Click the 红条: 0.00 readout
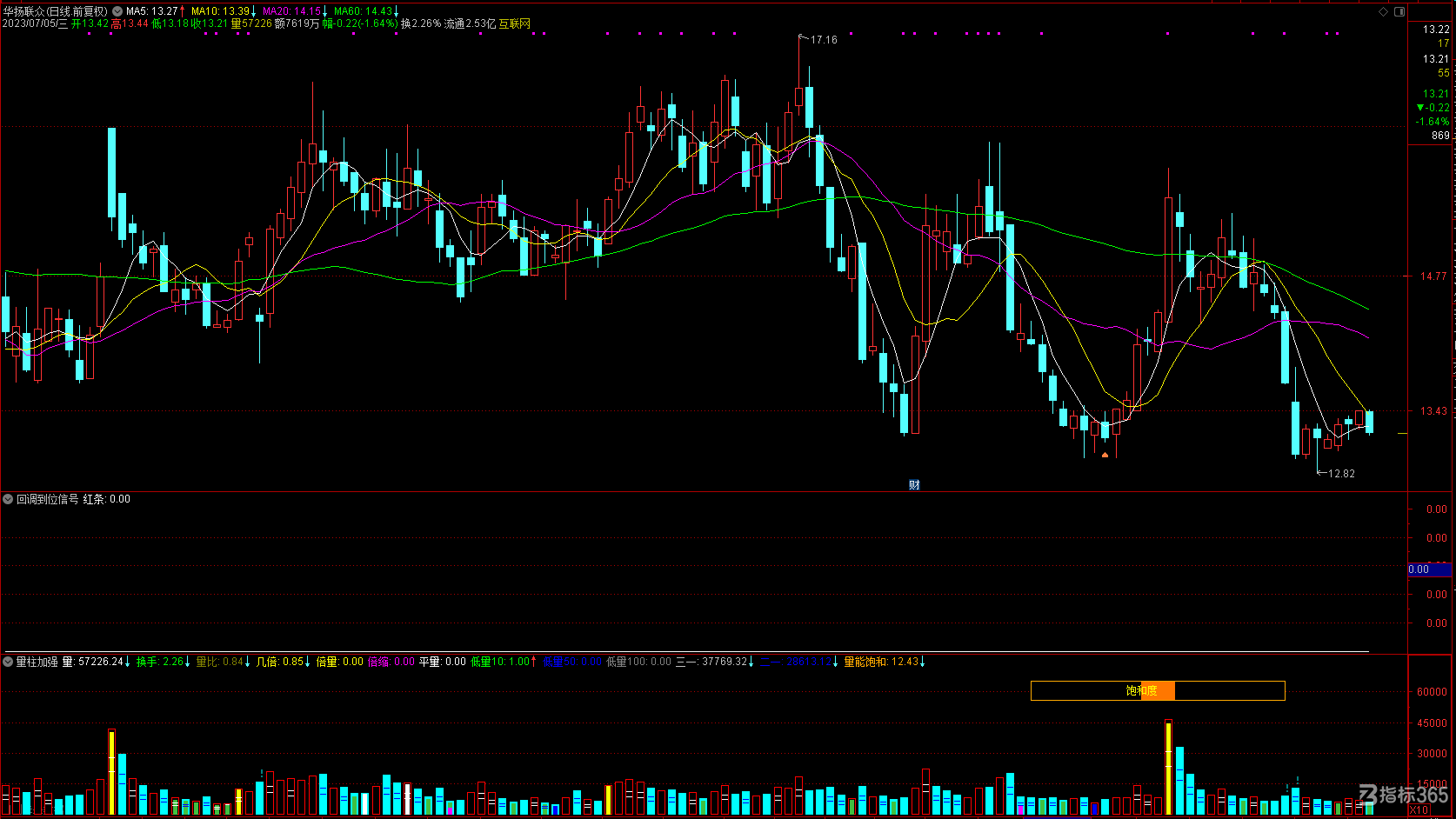This screenshot has height=819, width=1456. (107, 499)
